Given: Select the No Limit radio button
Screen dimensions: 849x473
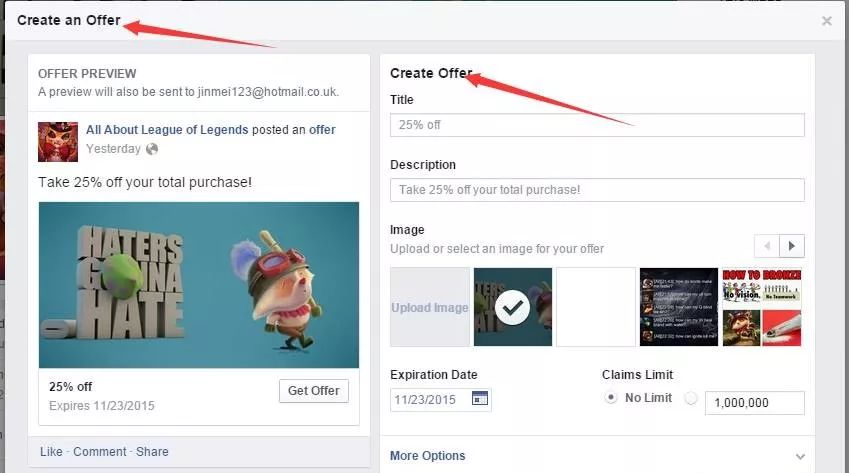Looking at the screenshot, I should [x=611, y=398].
